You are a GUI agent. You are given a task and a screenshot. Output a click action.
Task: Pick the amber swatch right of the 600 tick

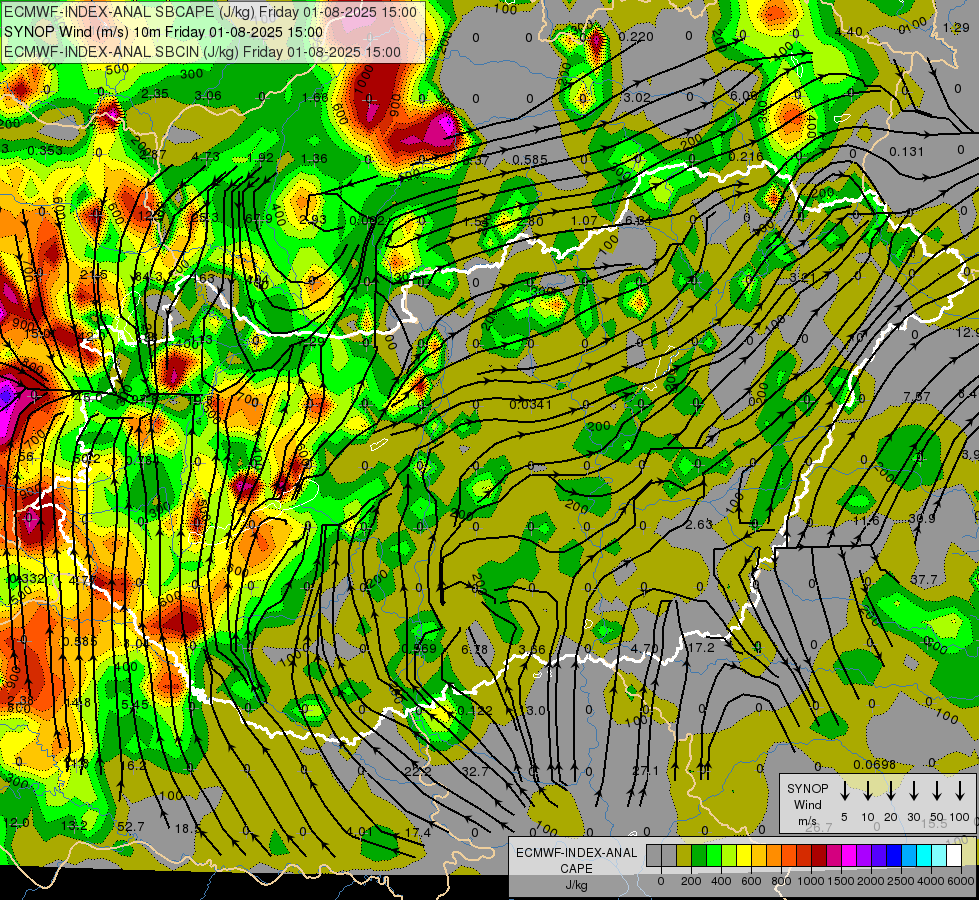click(759, 855)
